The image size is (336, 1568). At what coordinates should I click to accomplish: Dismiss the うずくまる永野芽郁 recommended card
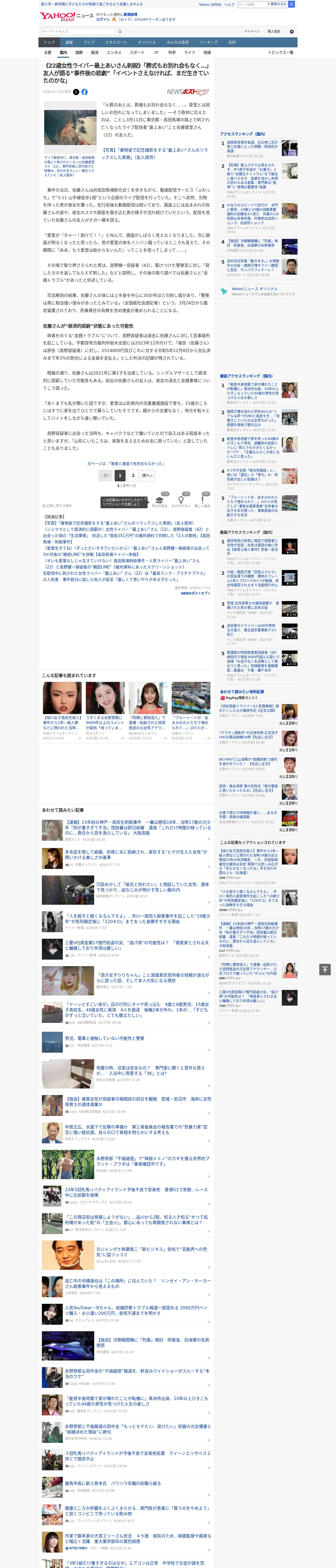point(122,738)
